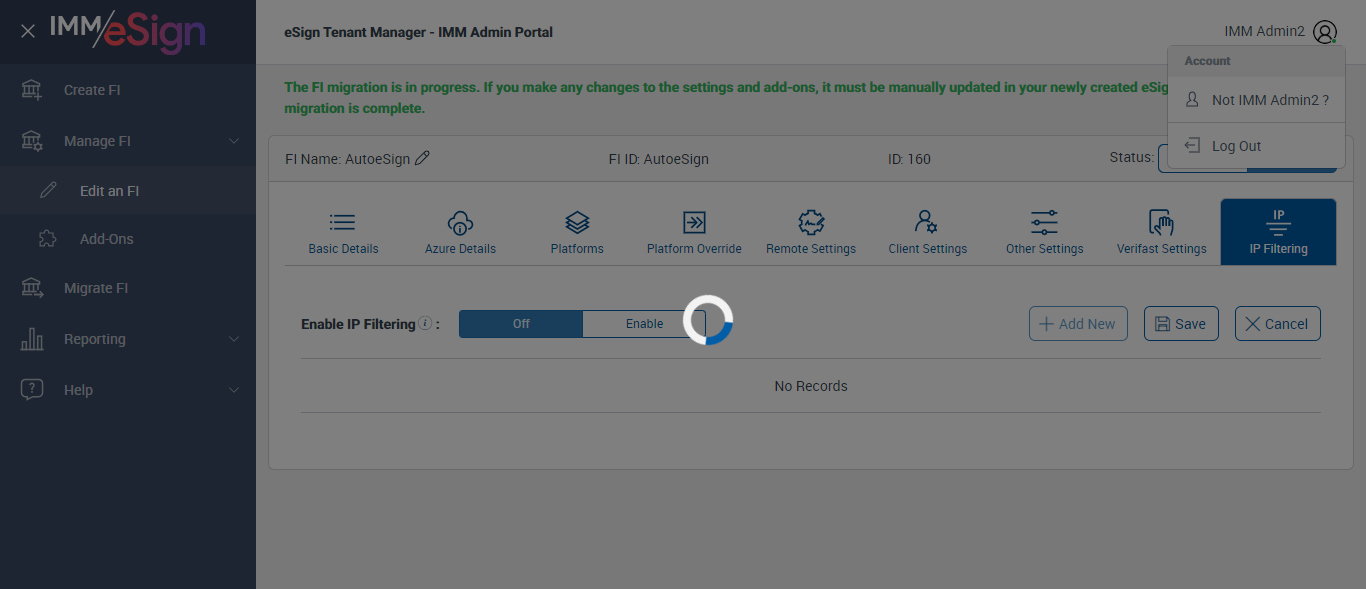The image size is (1366, 589).
Task: Click the FI migration progress notice
Action: coord(726,98)
